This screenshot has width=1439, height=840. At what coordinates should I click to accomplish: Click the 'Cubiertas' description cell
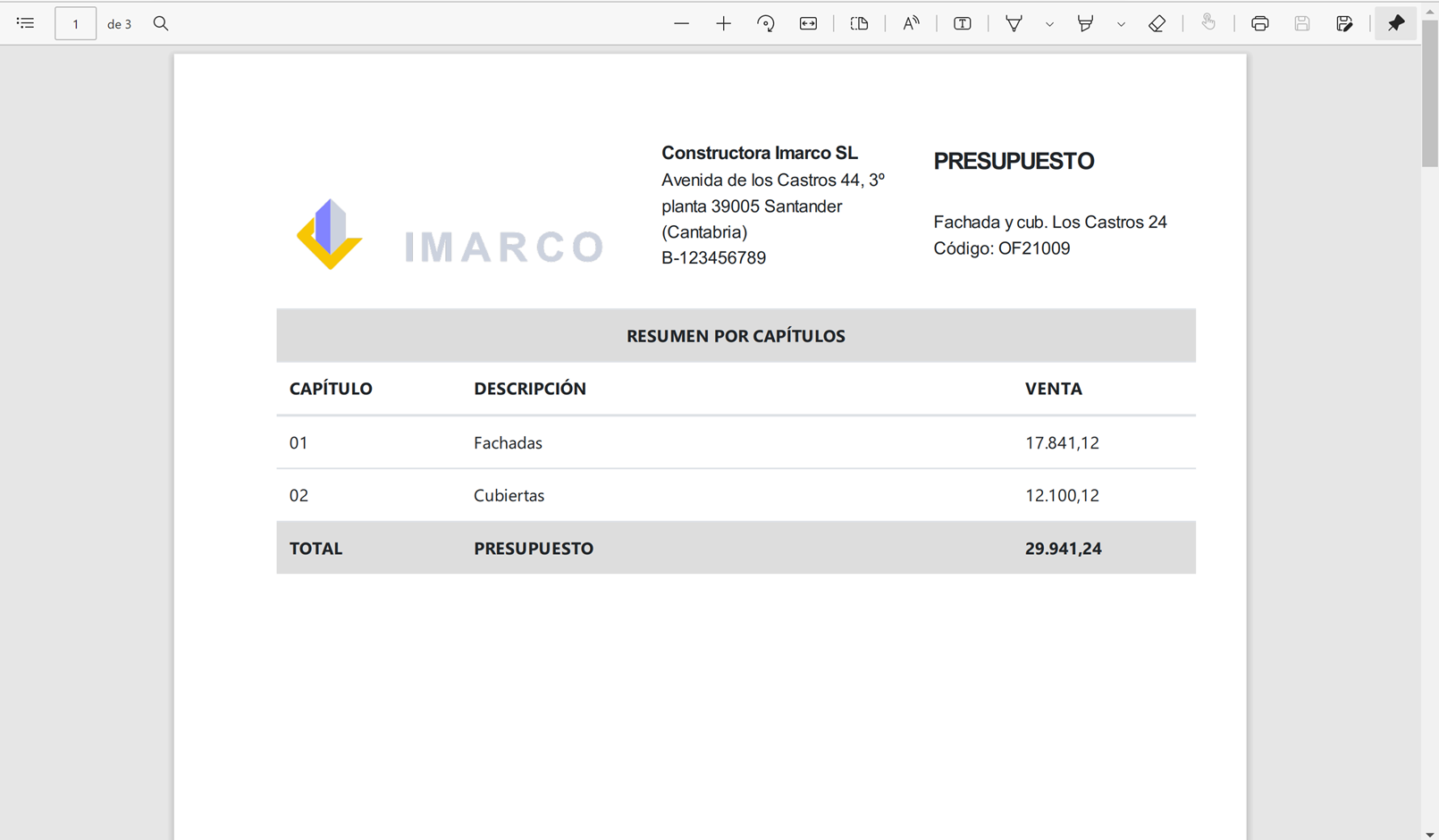click(x=509, y=496)
